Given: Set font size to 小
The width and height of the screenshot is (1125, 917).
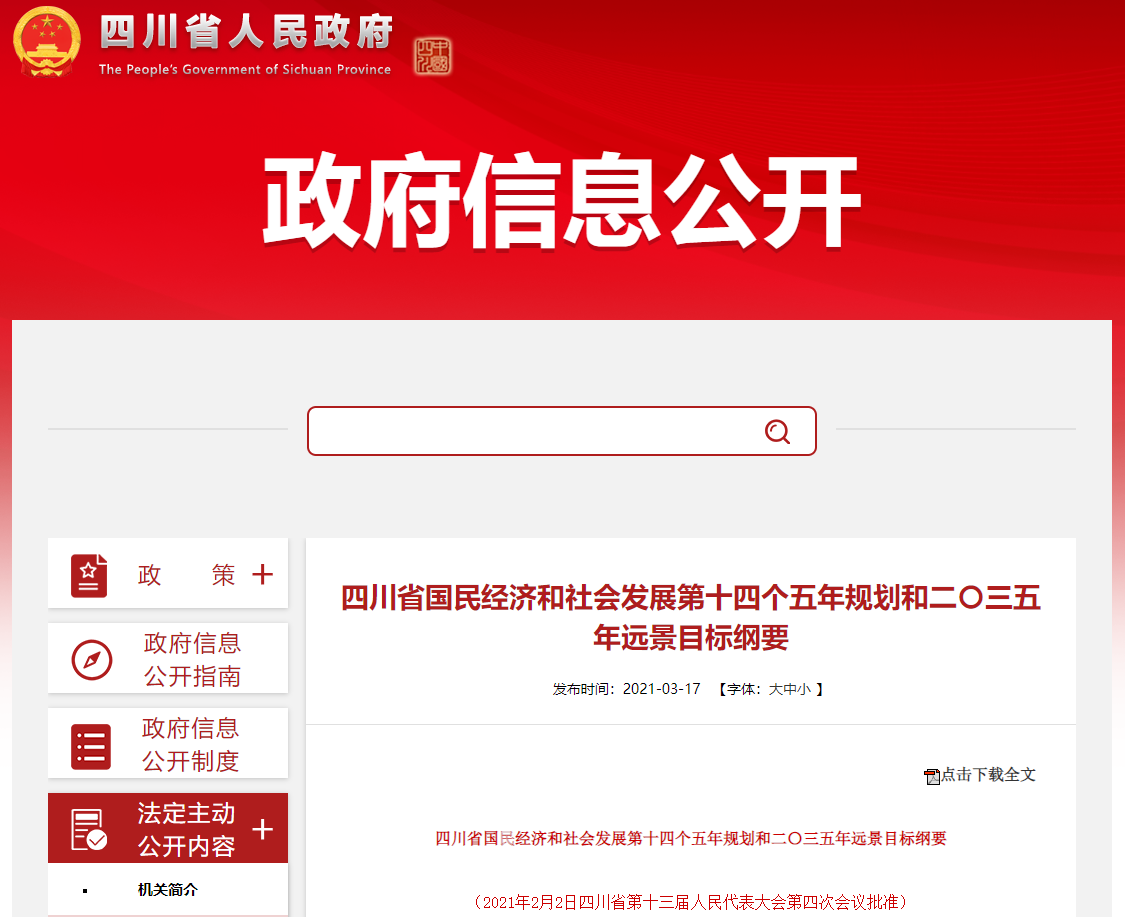Looking at the screenshot, I should [804, 689].
